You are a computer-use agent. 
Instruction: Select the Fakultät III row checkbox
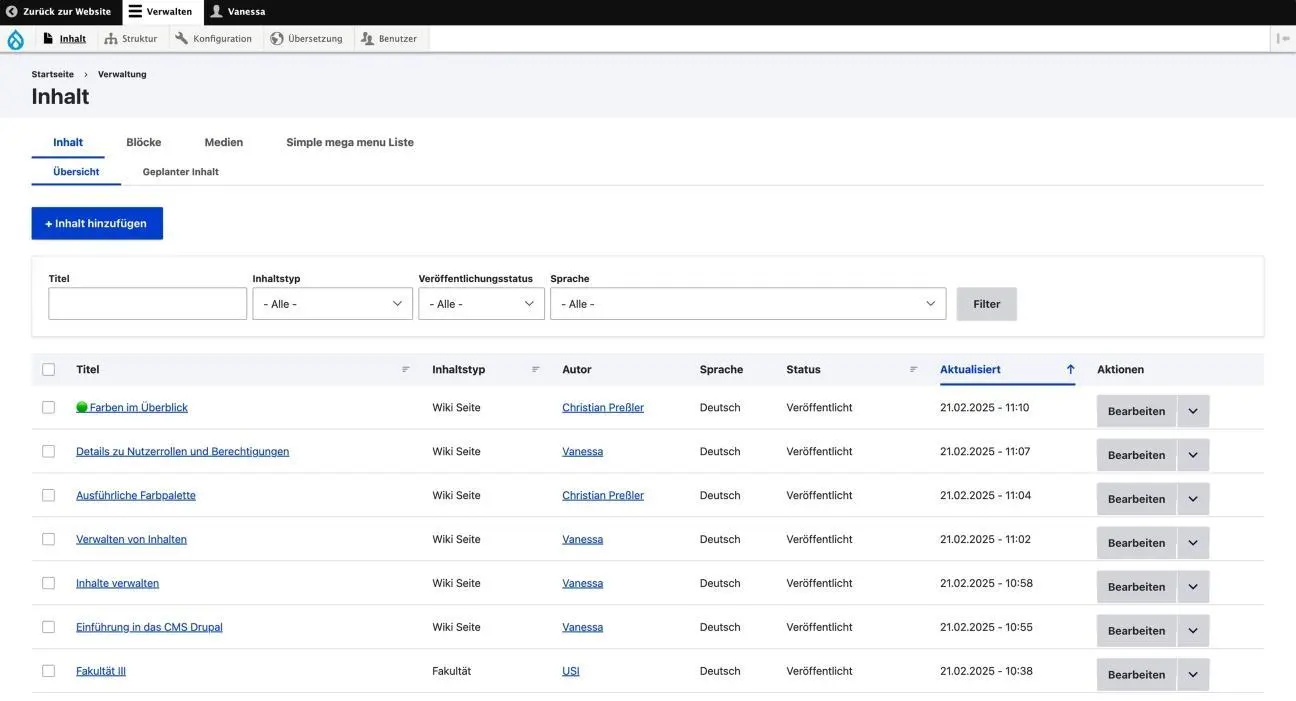(48, 671)
